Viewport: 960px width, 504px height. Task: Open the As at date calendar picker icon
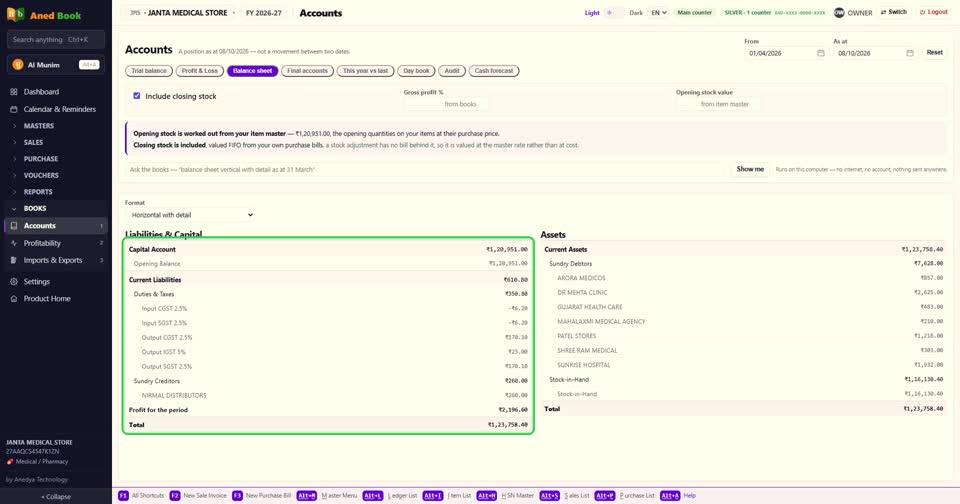coord(910,53)
